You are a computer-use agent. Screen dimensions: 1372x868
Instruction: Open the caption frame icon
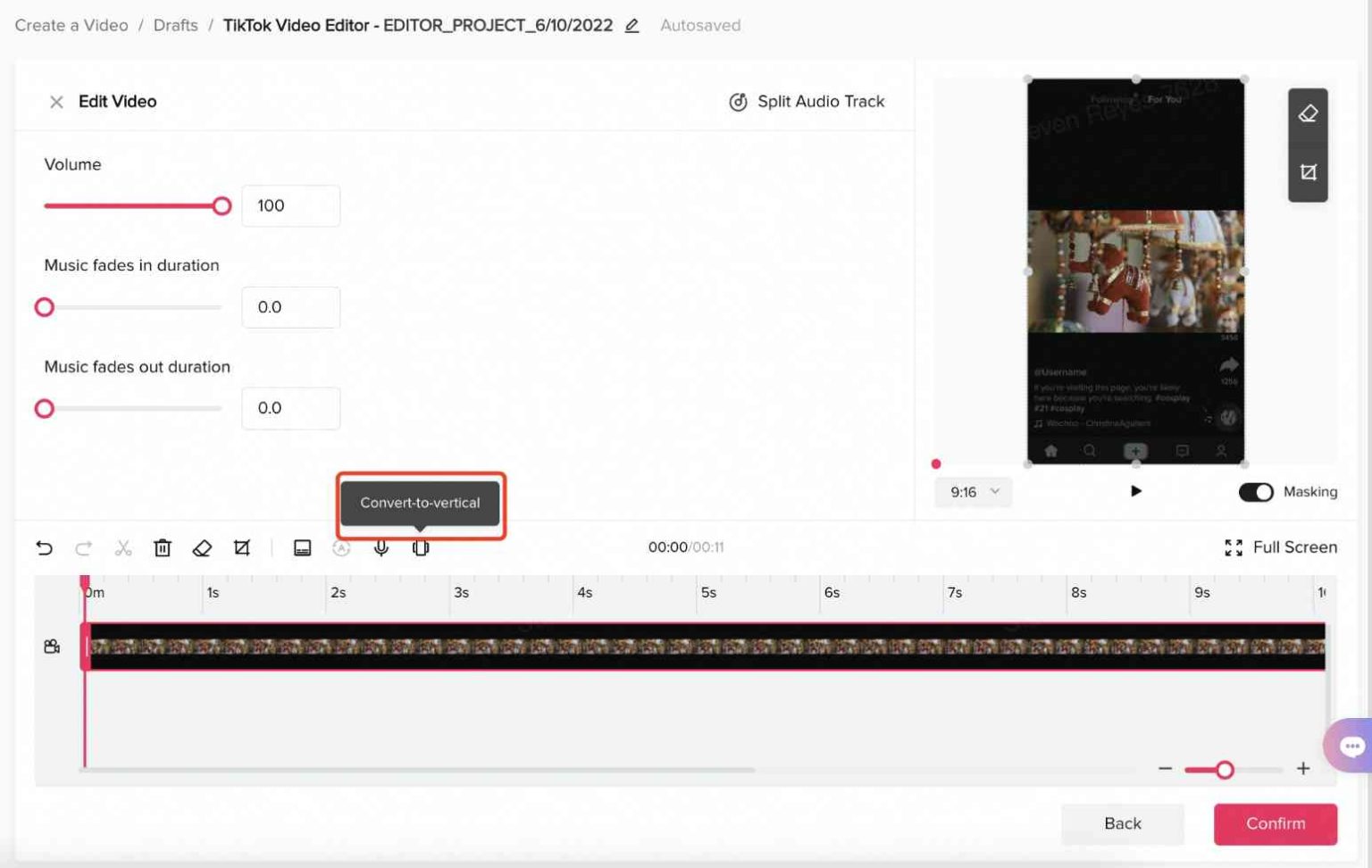pyautogui.click(x=302, y=547)
